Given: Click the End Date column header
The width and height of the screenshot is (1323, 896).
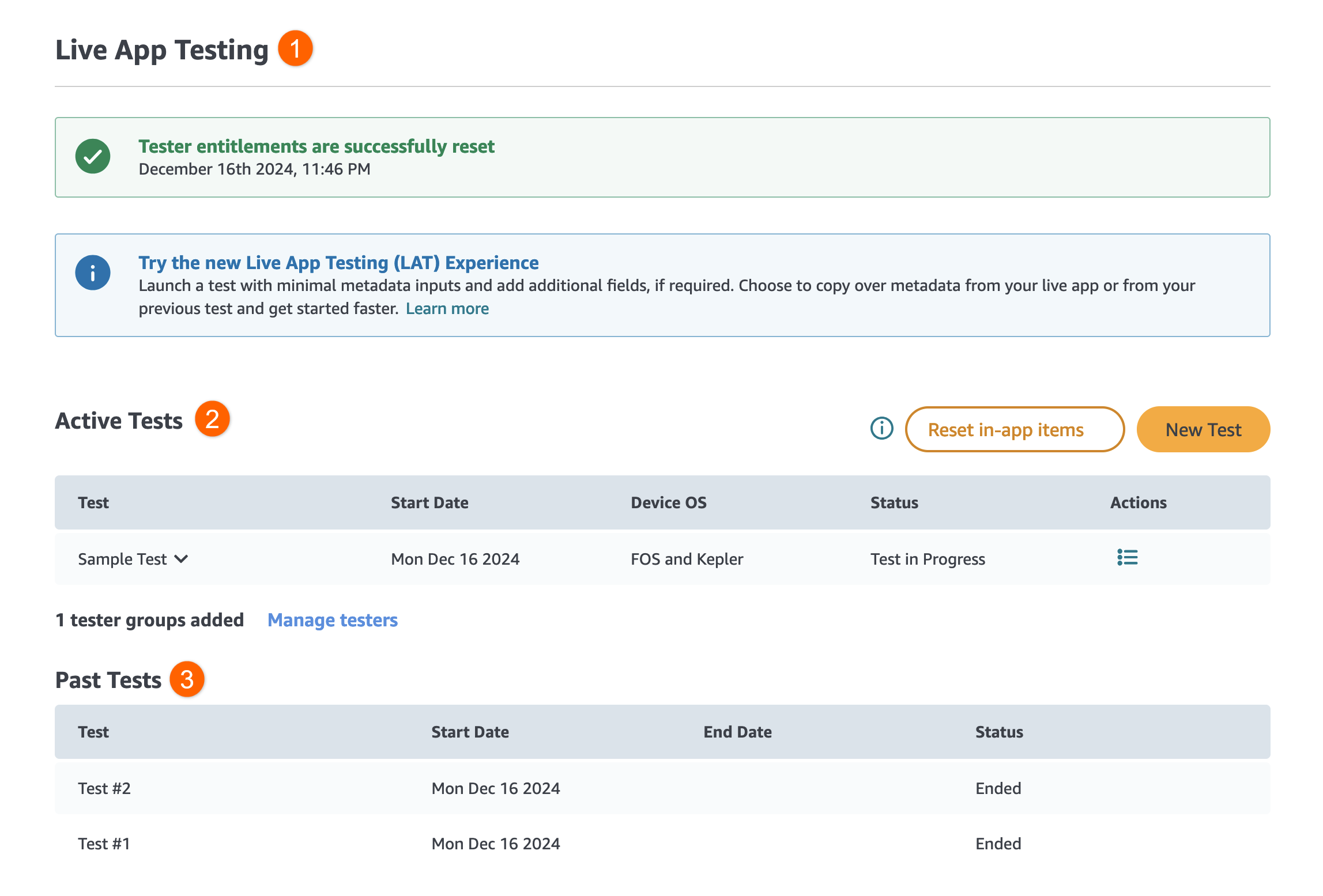Looking at the screenshot, I should (737, 732).
